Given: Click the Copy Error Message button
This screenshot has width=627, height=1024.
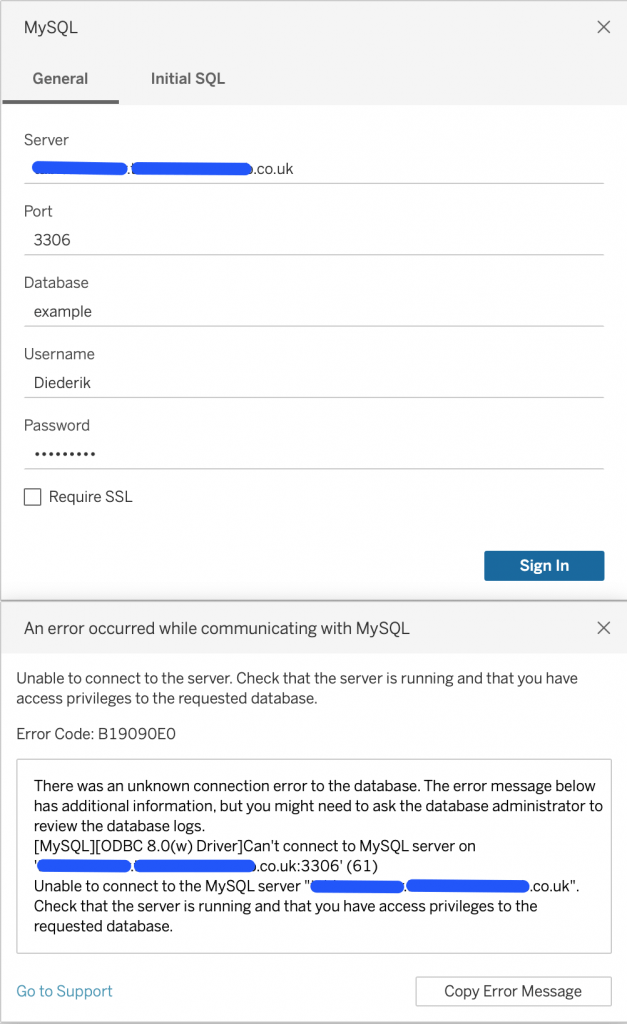Looking at the screenshot, I should (x=513, y=991).
